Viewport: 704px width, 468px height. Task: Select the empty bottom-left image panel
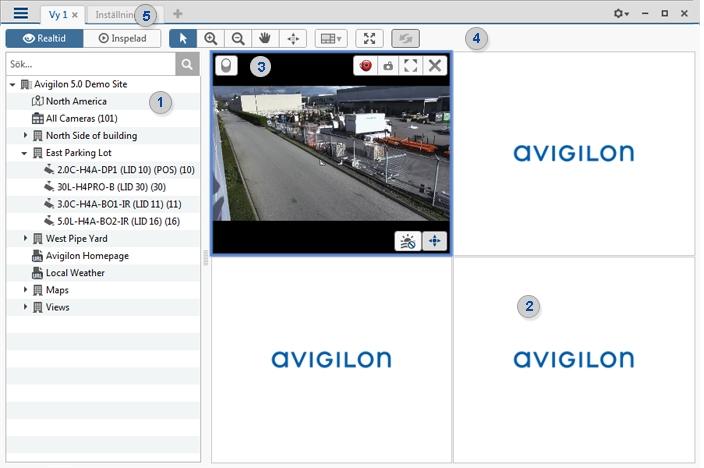331,360
